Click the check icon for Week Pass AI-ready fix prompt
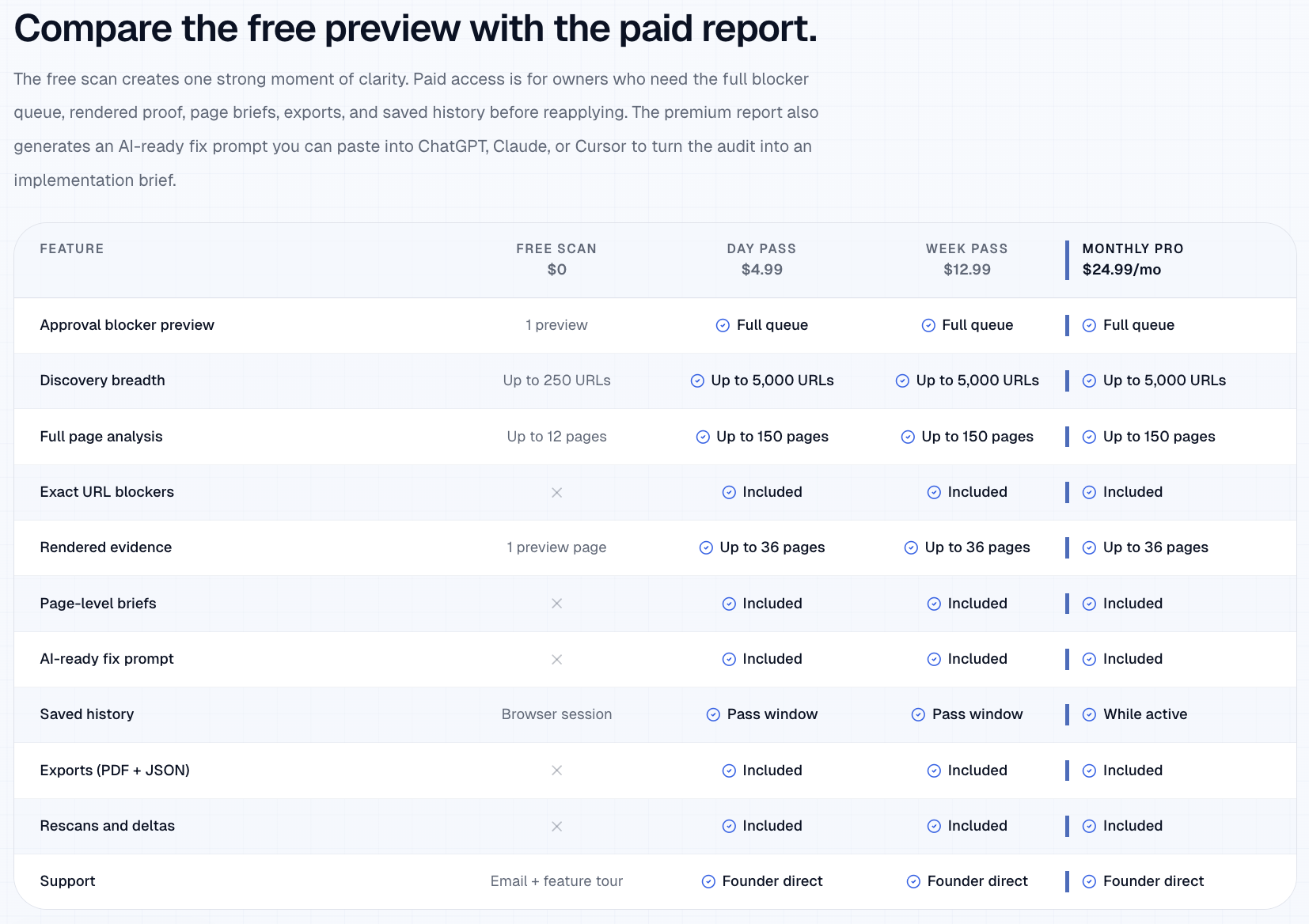Image resolution: width=1309 pixels, height=924 pixels. (x=933, y=659)
